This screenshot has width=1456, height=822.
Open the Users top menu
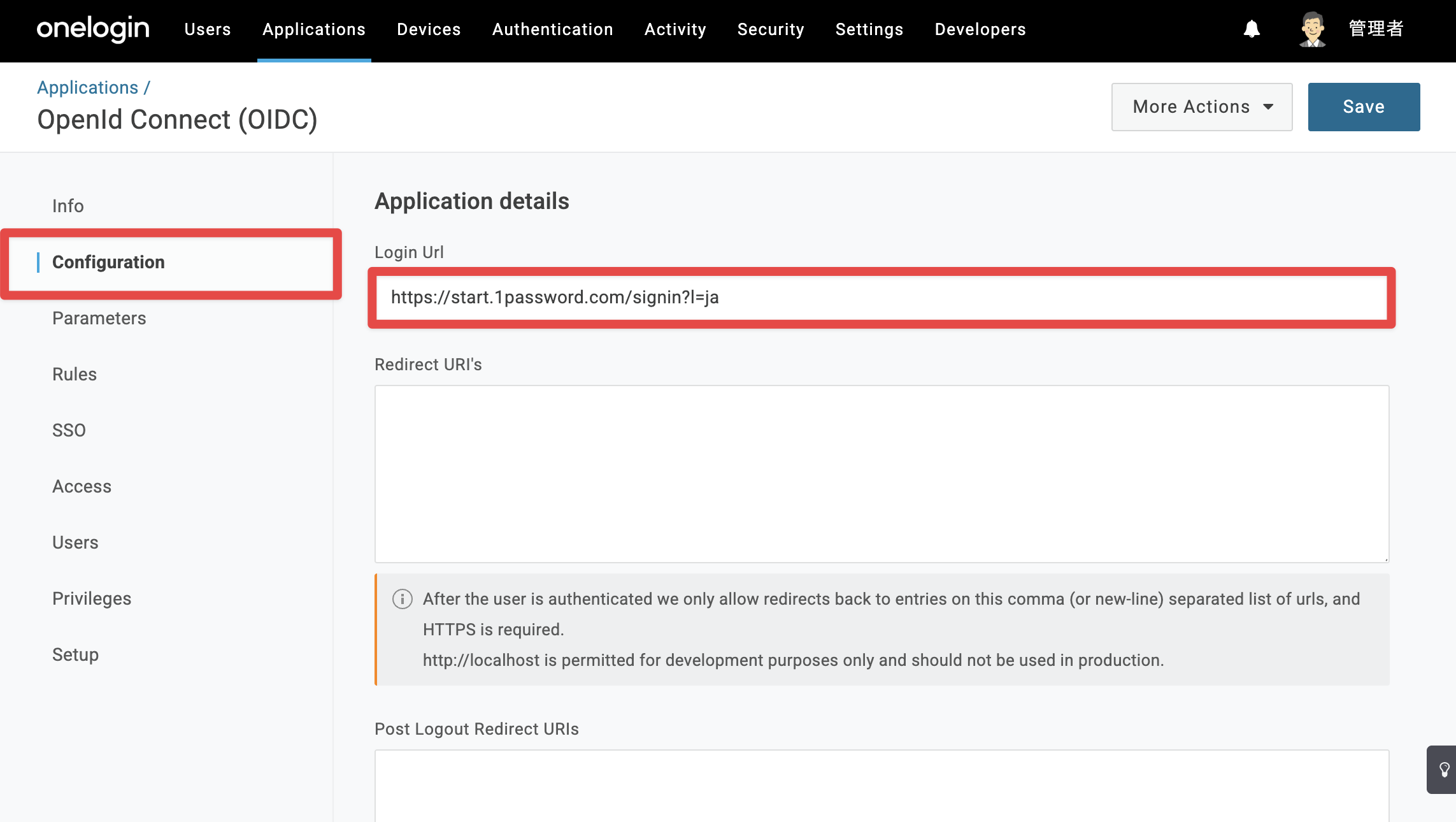(x=208, y=29)
